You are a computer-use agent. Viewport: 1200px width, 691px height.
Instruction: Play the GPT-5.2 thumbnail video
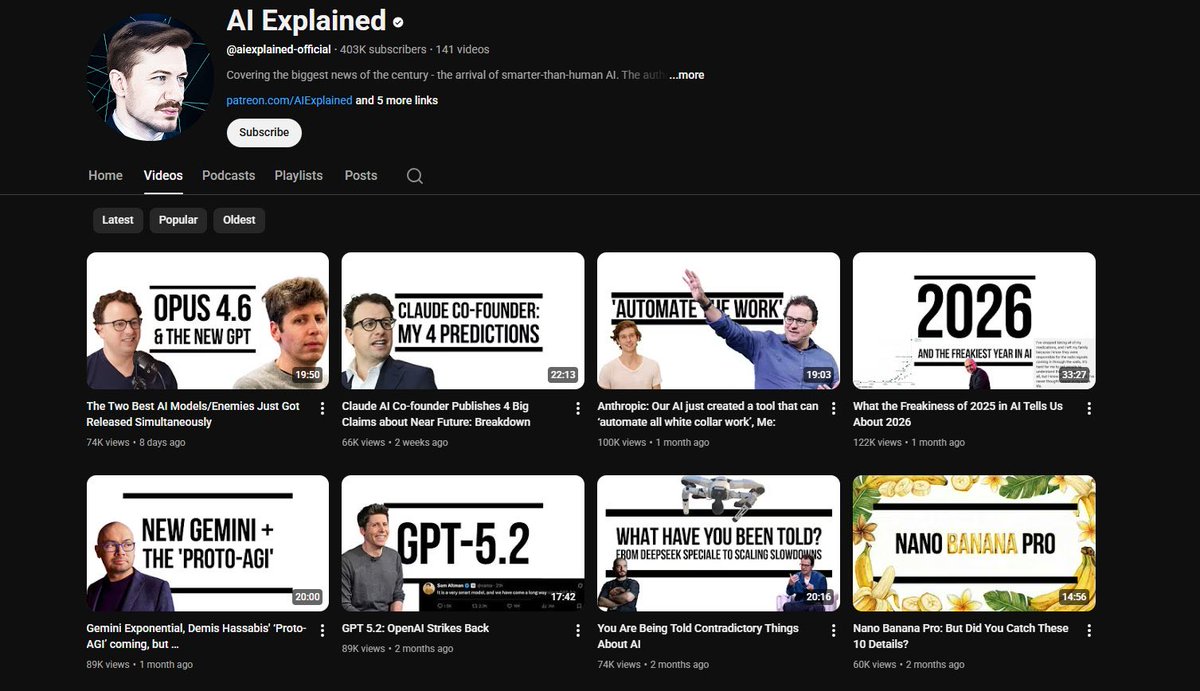click(463, 543)
